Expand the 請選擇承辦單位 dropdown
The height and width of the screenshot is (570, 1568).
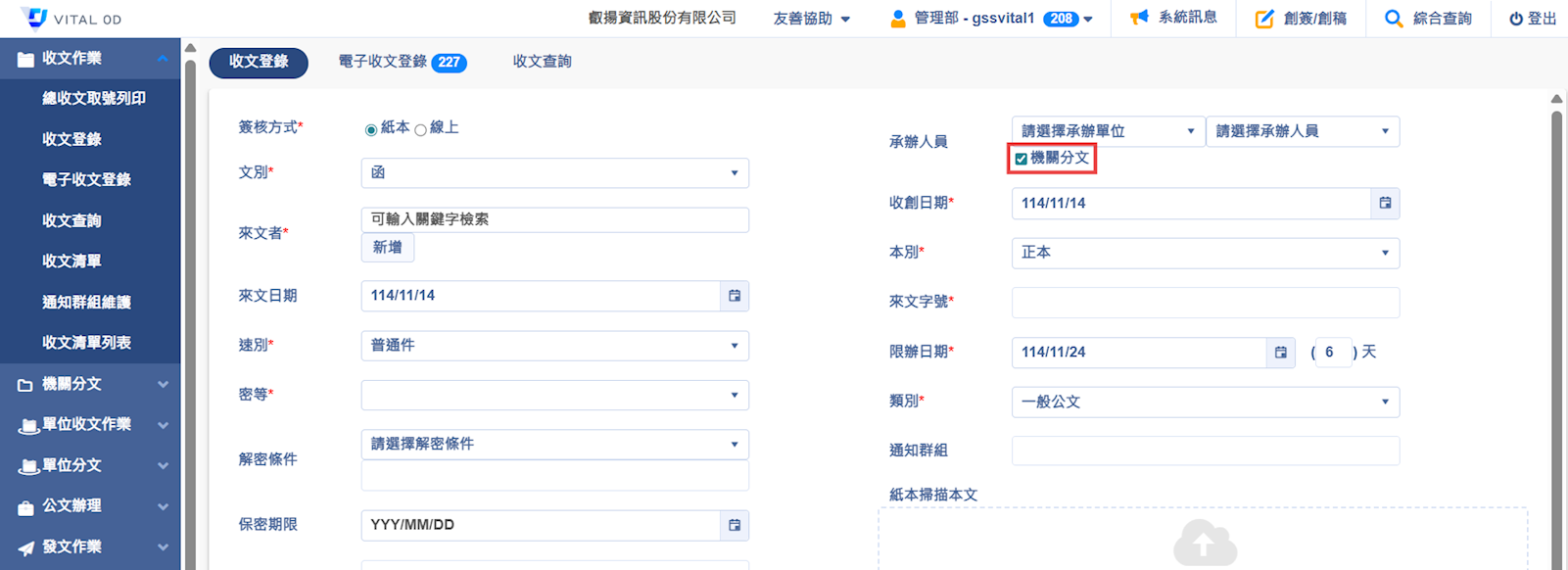[1107, 131]
